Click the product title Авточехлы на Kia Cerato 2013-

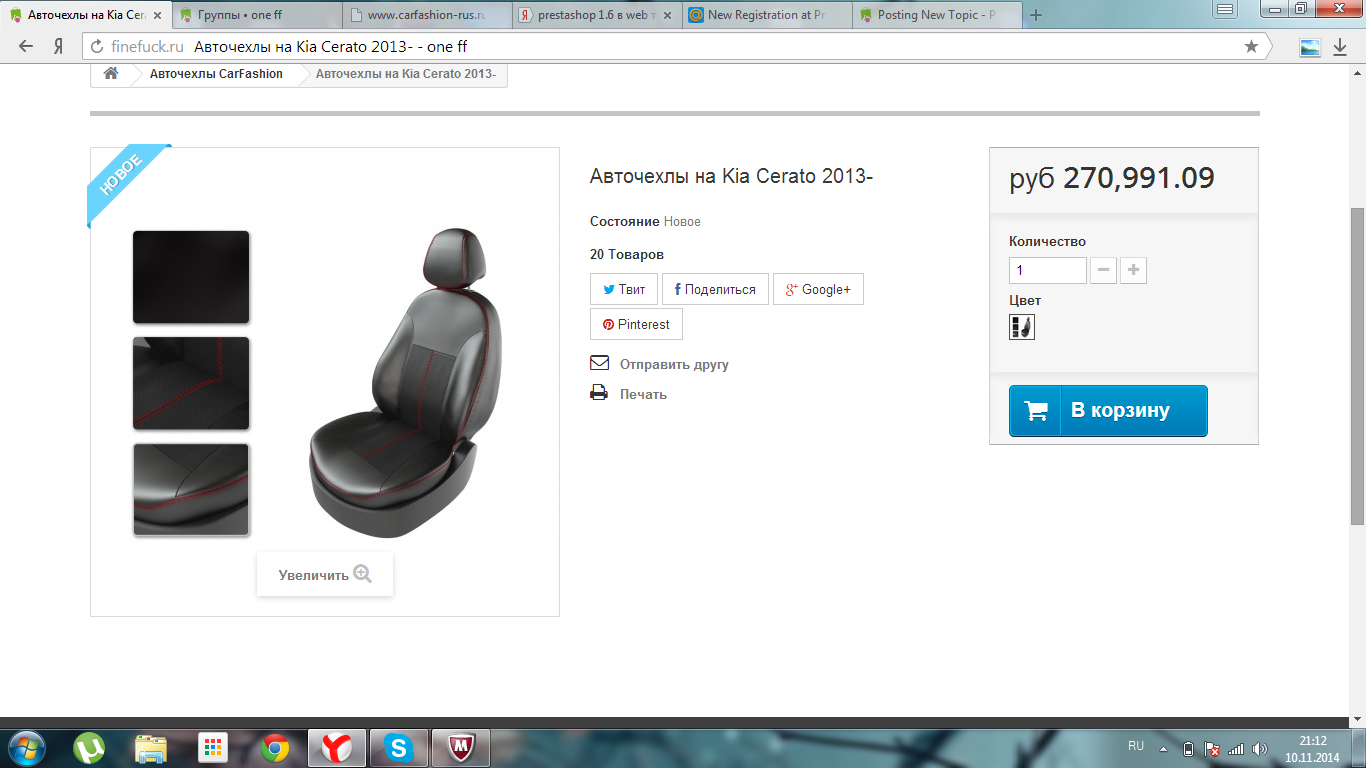(x=732, y=177)
